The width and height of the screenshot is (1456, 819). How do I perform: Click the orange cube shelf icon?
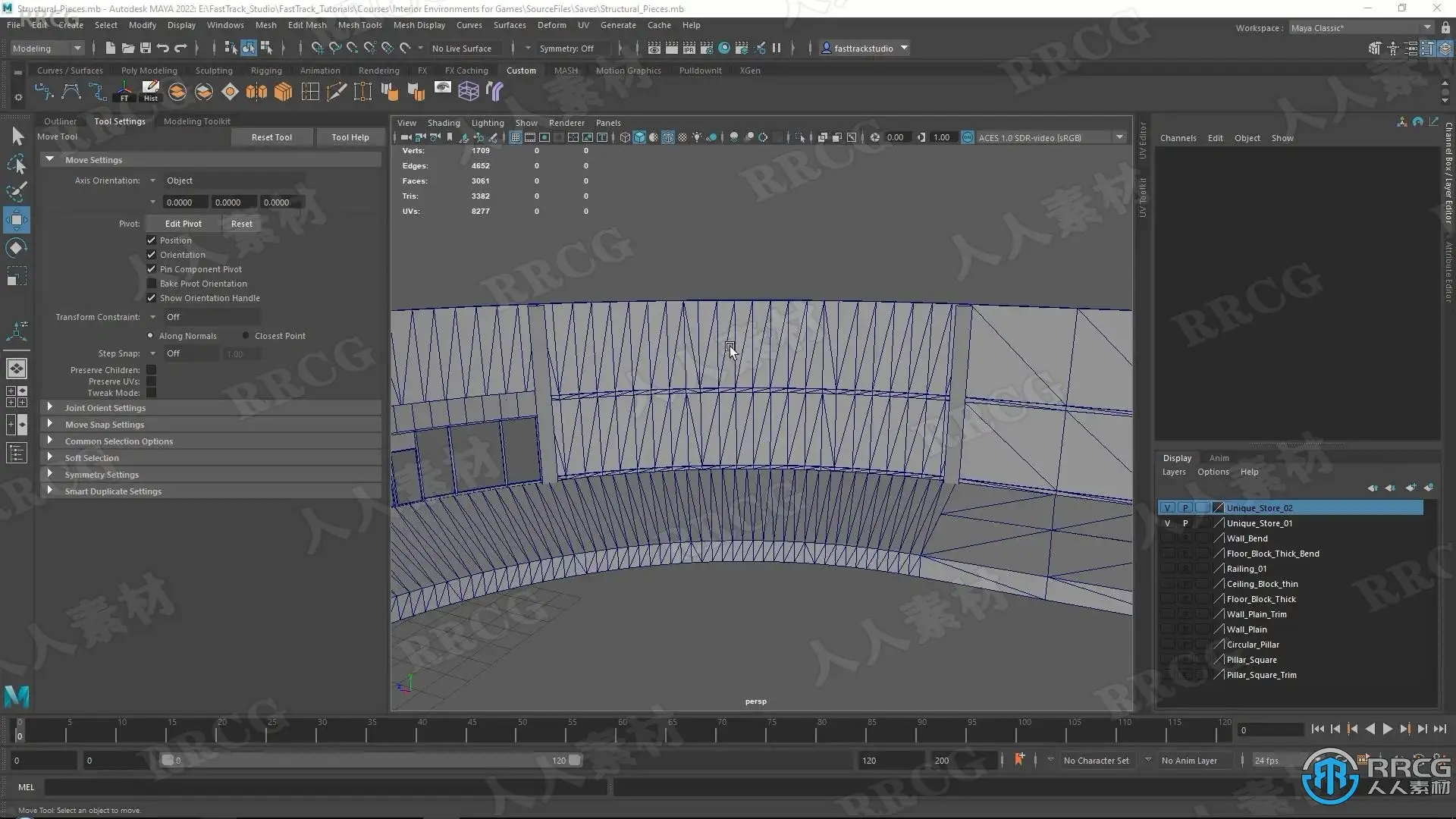tap(283, 92)
